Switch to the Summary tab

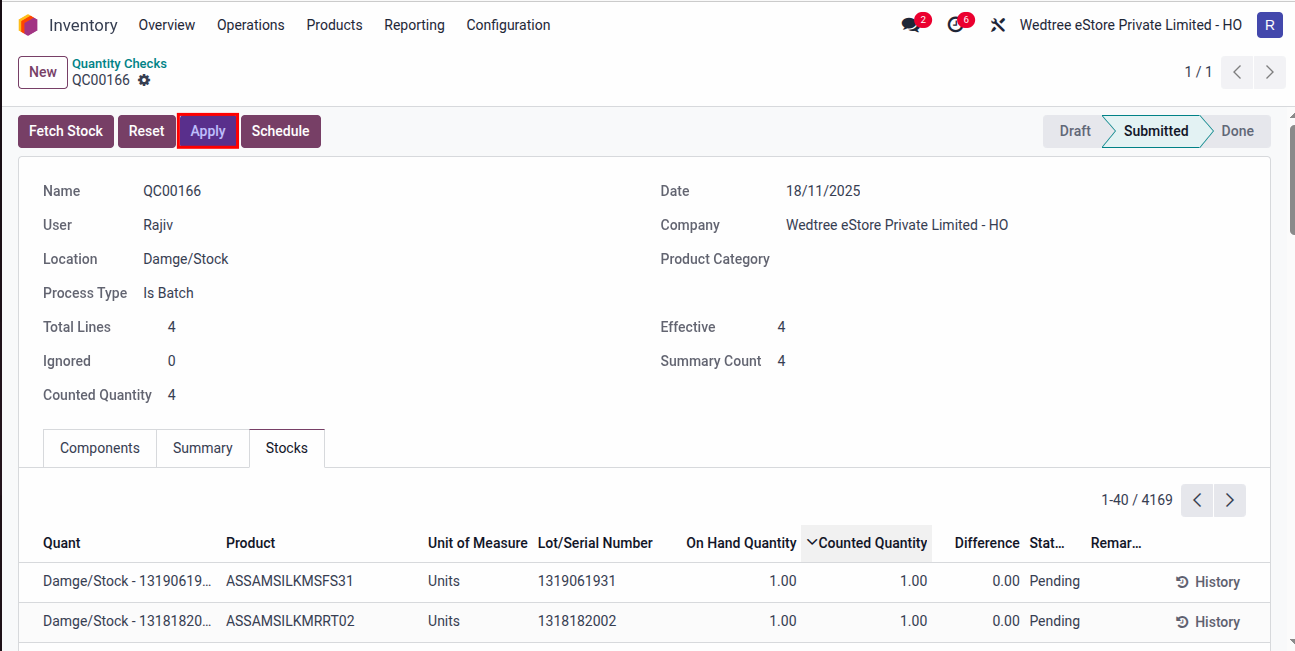point(202,448)
